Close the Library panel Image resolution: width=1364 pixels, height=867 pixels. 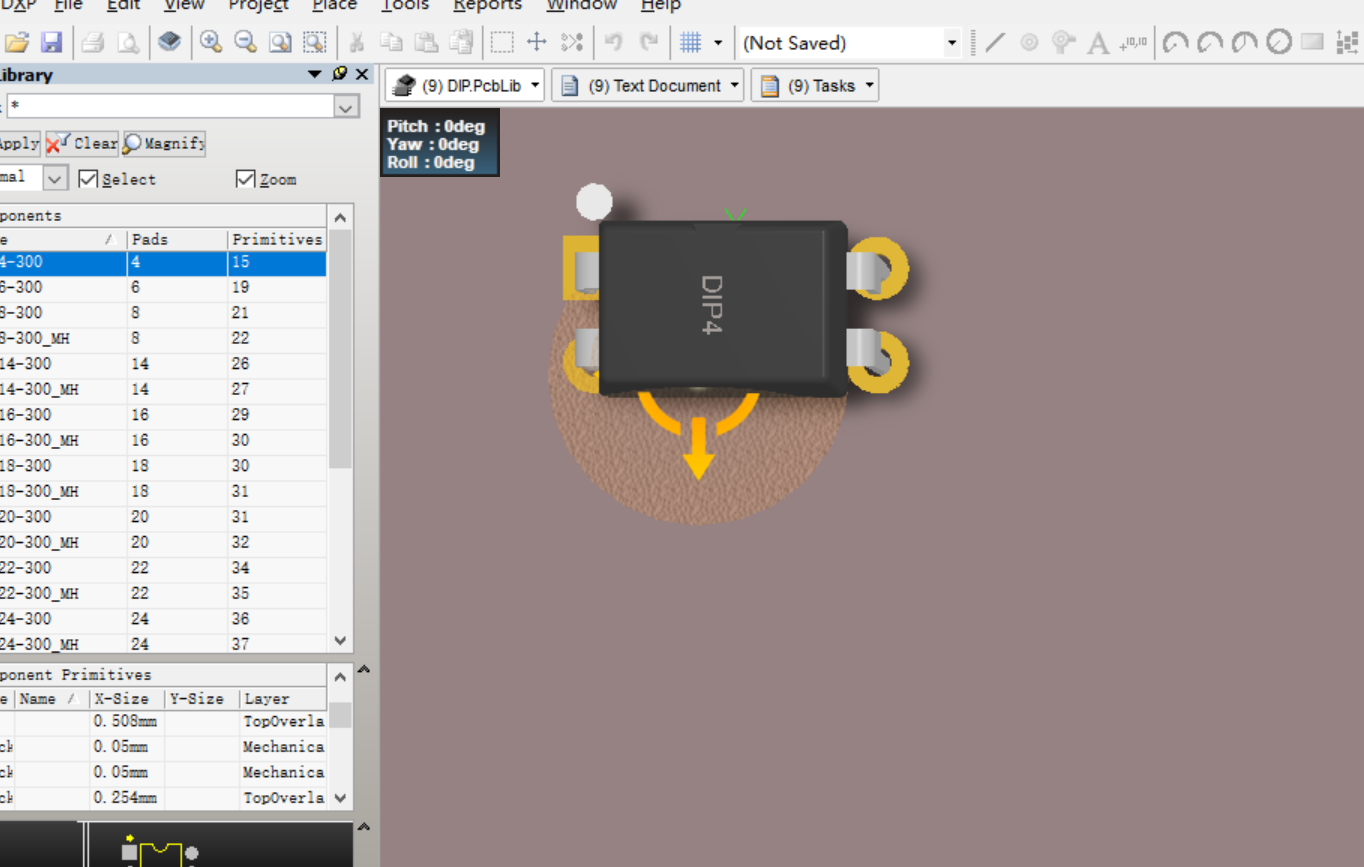point(362,74)
